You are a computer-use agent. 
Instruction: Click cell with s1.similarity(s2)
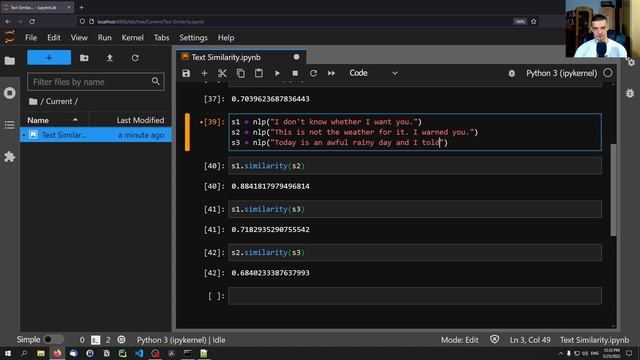point(415,166)
